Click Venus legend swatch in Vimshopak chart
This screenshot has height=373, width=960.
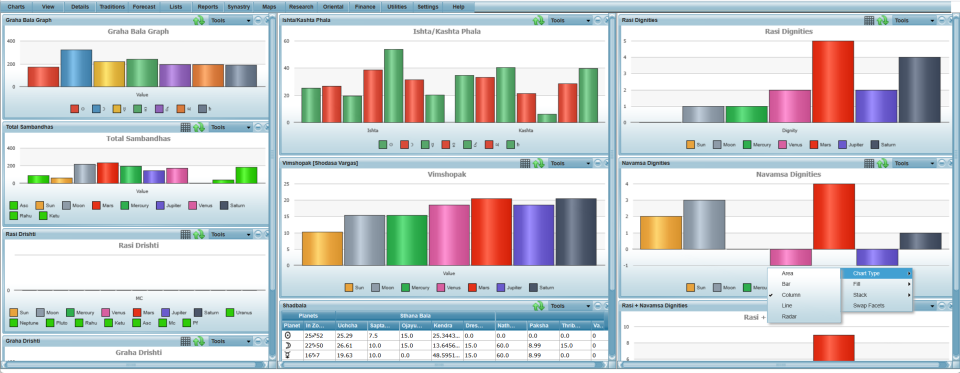pos(441,288)
